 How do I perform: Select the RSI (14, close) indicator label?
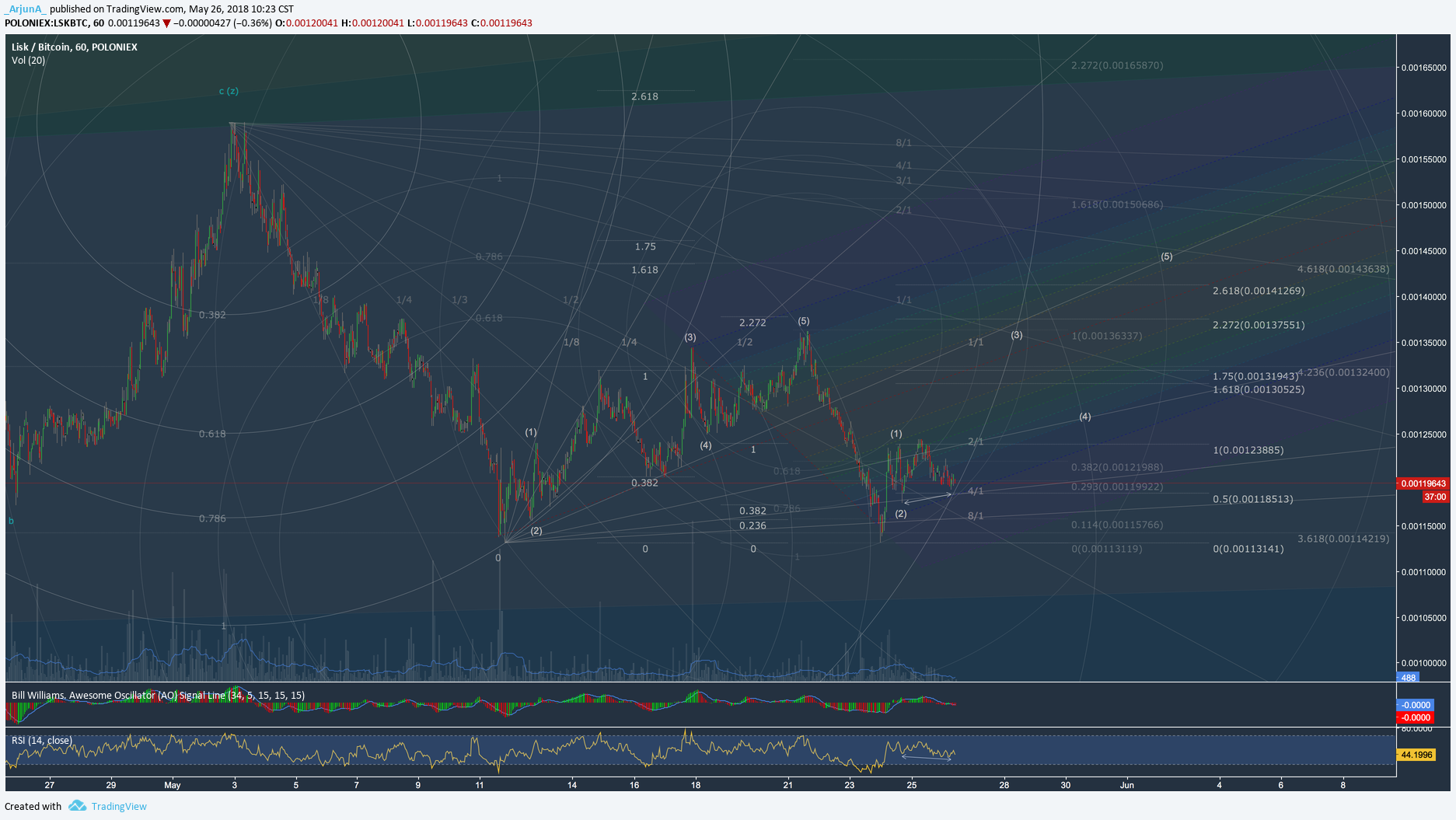pyautogui.click(x=42, y=741)
